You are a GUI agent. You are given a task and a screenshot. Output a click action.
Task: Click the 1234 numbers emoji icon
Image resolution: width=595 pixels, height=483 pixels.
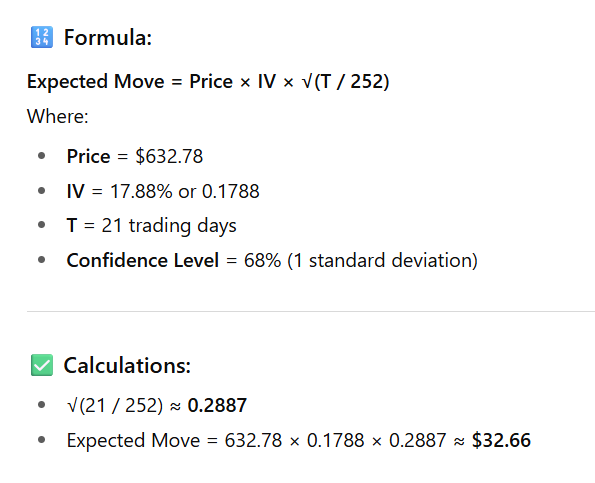pos(42,37)
